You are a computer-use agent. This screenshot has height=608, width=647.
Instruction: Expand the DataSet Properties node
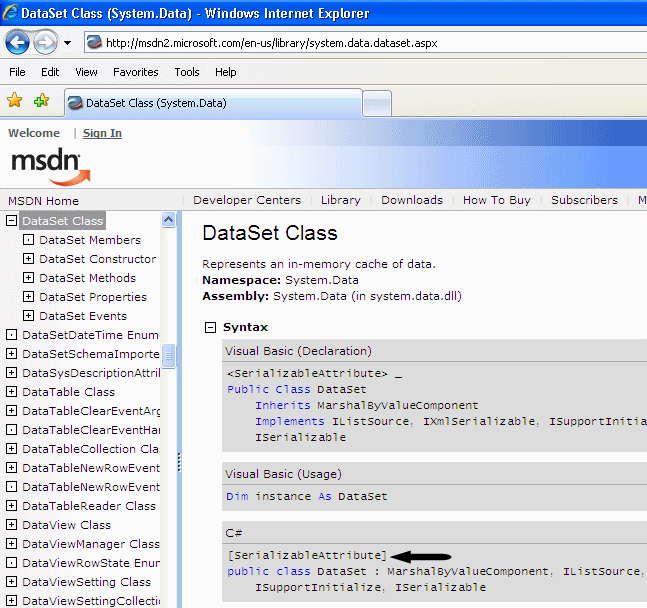pyautogui.click(x=28, y=296)
